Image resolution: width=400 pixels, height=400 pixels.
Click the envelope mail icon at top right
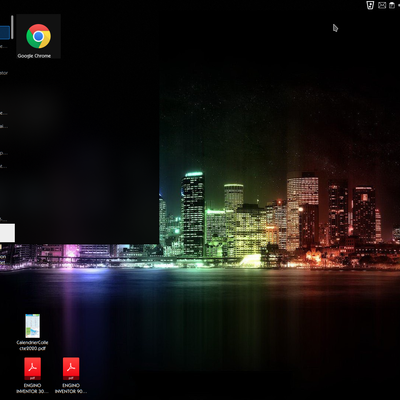pyautogui.click(x=382, y=5)
